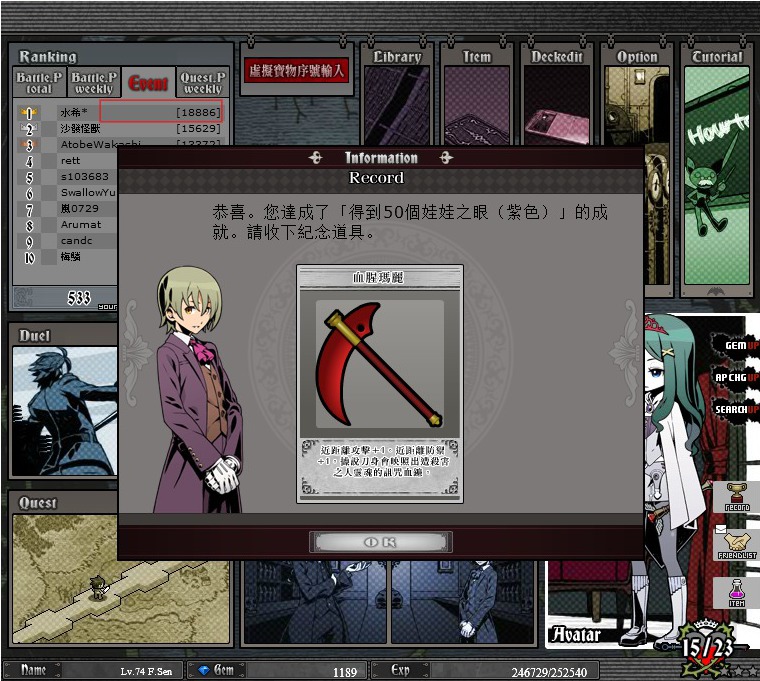
Task: Click the OK button in Information dialog
Action: click(x=380, y=542)
